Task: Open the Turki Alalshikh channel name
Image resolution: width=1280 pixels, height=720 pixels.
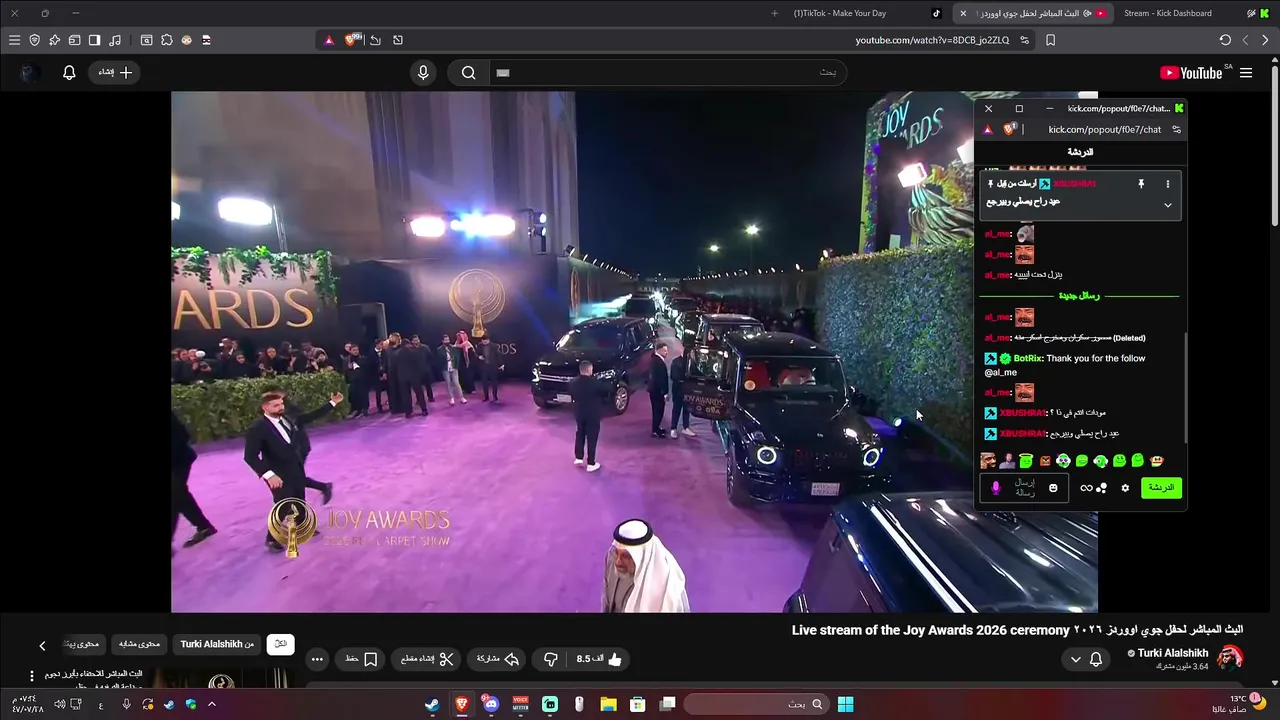Action: [1173, 653]
